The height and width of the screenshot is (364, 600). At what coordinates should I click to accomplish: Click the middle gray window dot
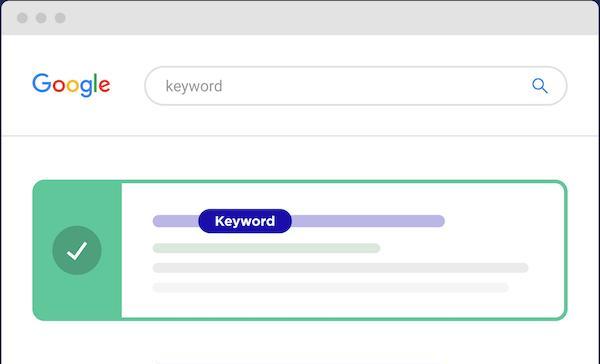[41, 18]
